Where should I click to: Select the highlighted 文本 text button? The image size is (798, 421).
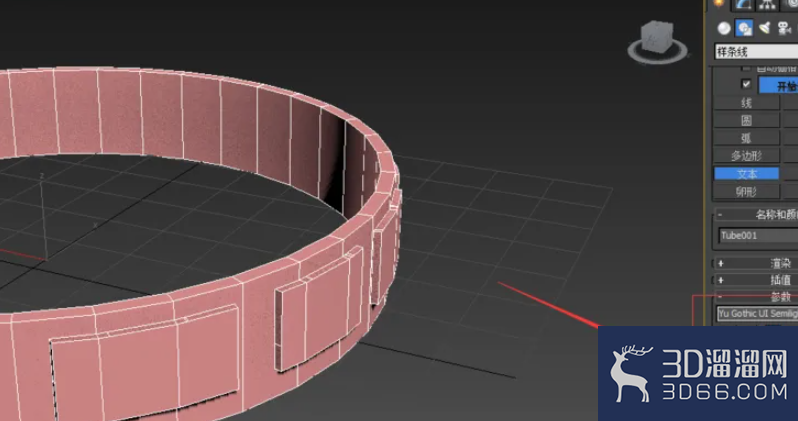coord(747,174)
